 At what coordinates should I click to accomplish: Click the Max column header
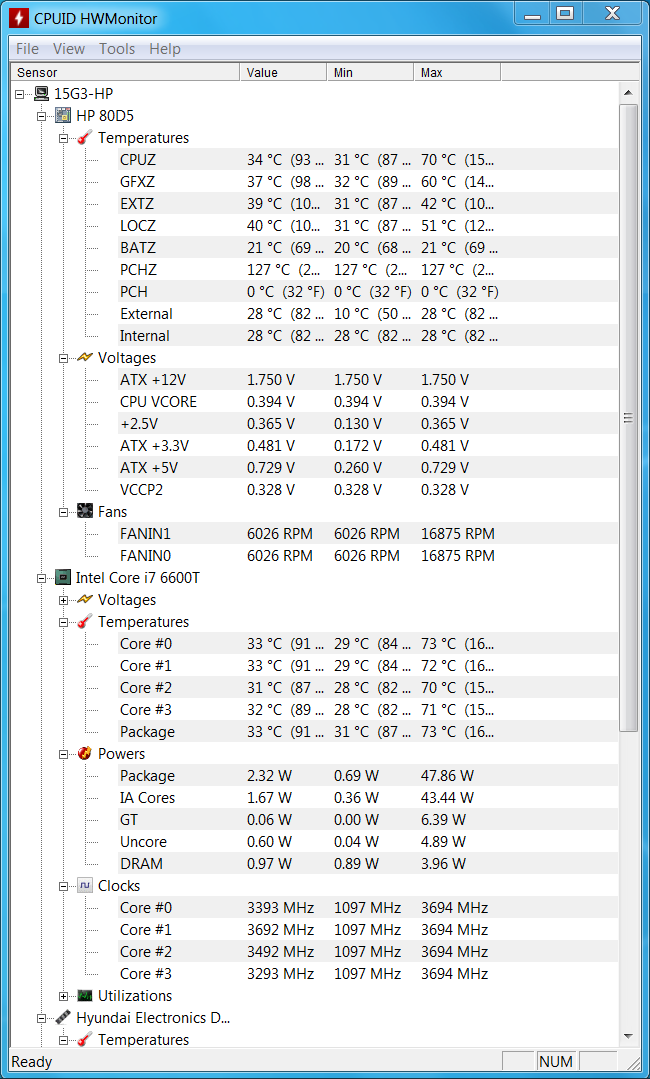tap(457, 72)
